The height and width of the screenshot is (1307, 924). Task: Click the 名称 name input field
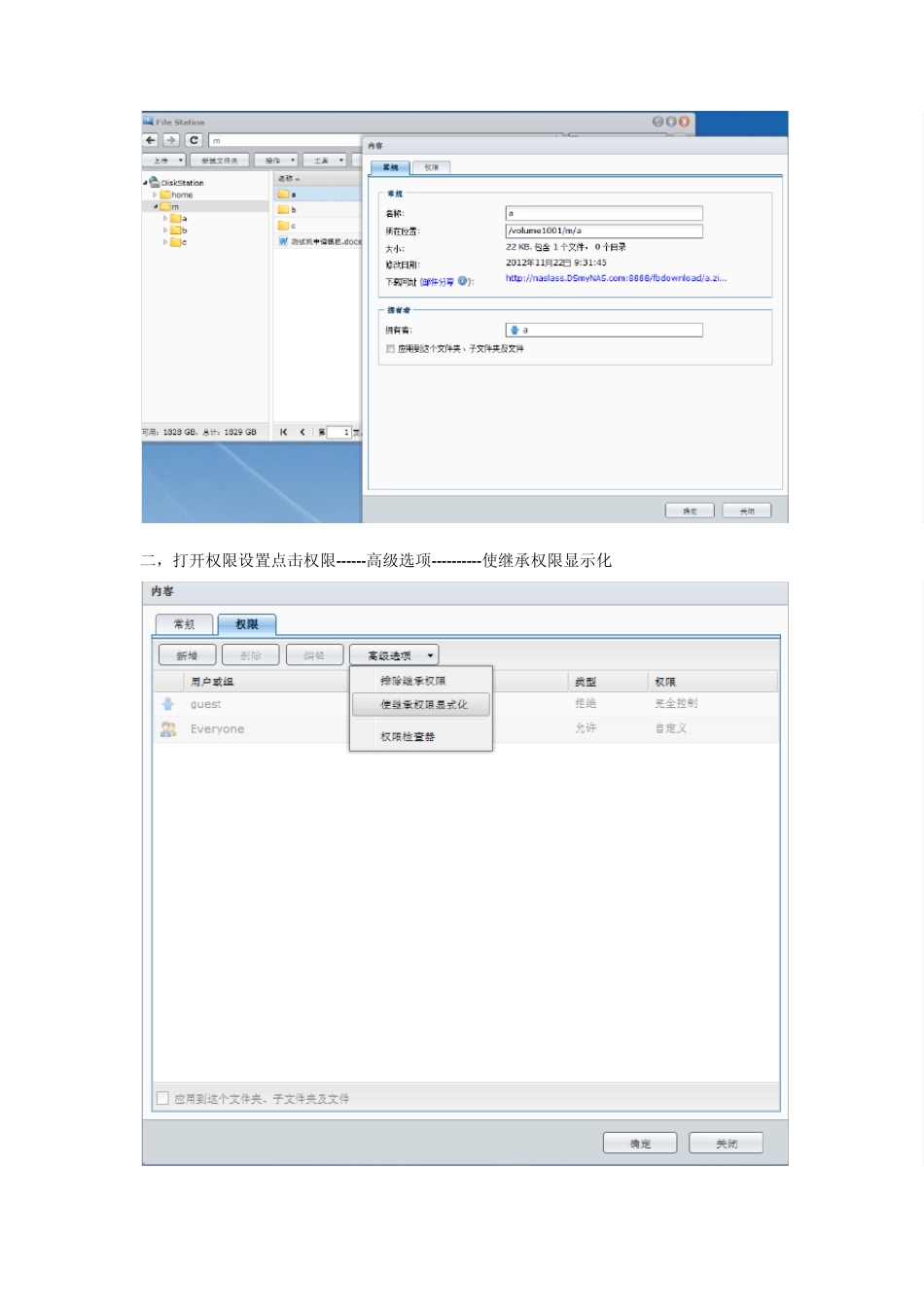tap(604, 213)
